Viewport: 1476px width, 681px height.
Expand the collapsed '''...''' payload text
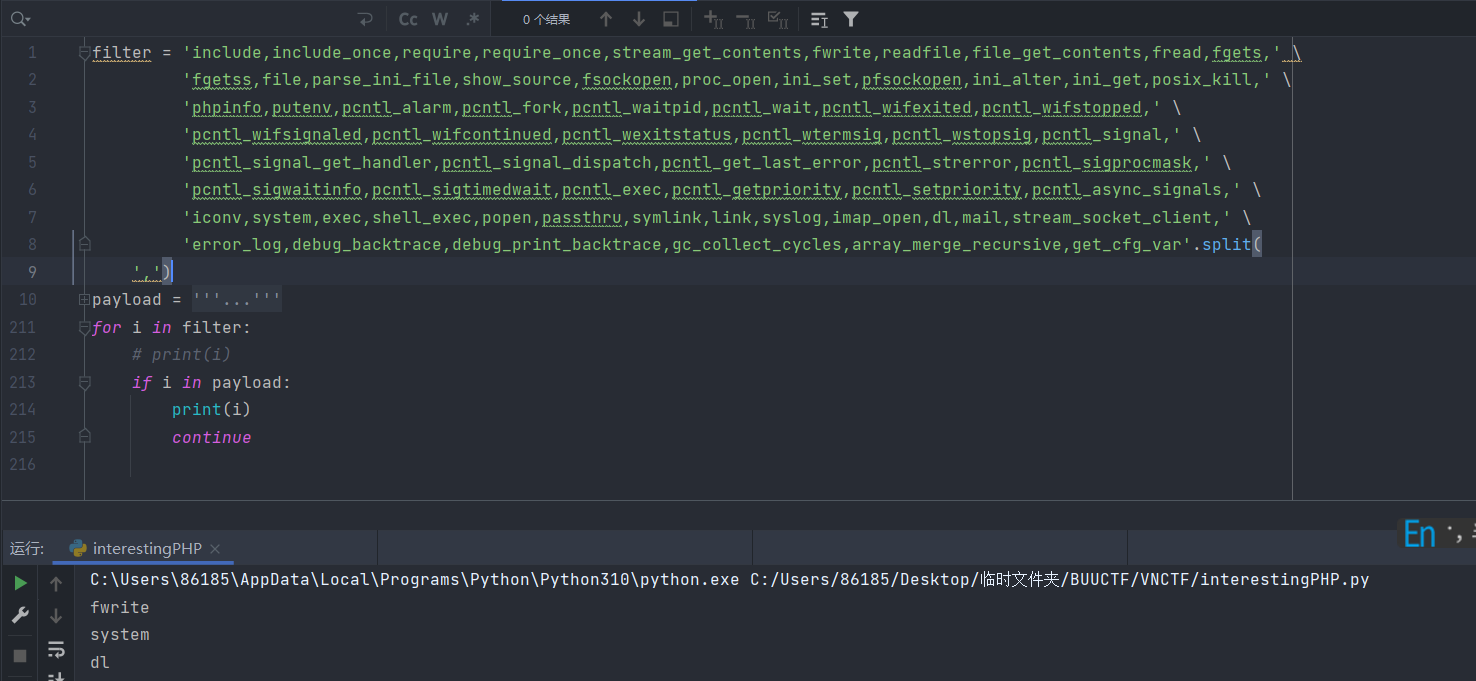[x=237, y=299]
